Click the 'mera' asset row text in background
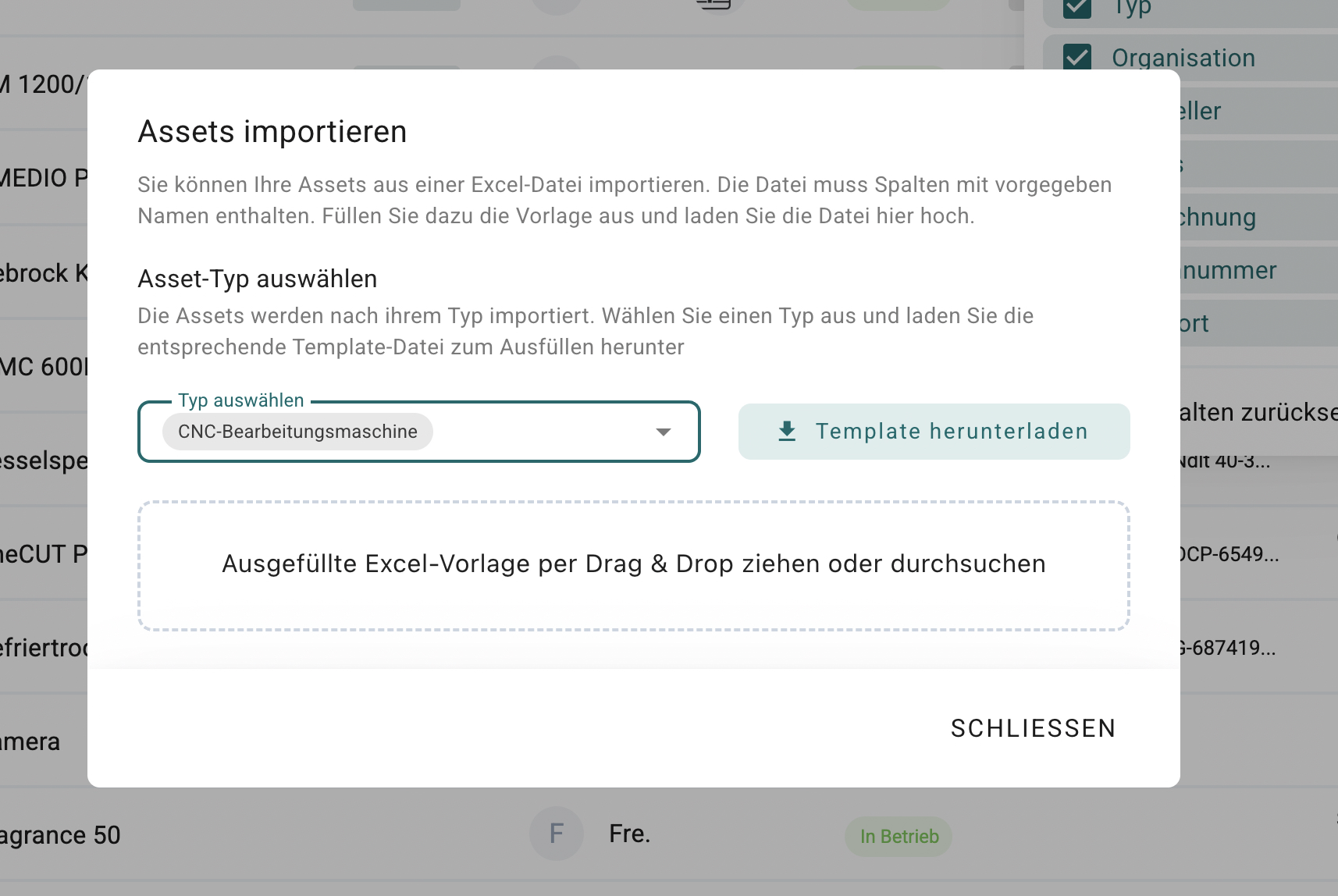Viewport: 1338px width, 896px height. (x=30, y=741)
